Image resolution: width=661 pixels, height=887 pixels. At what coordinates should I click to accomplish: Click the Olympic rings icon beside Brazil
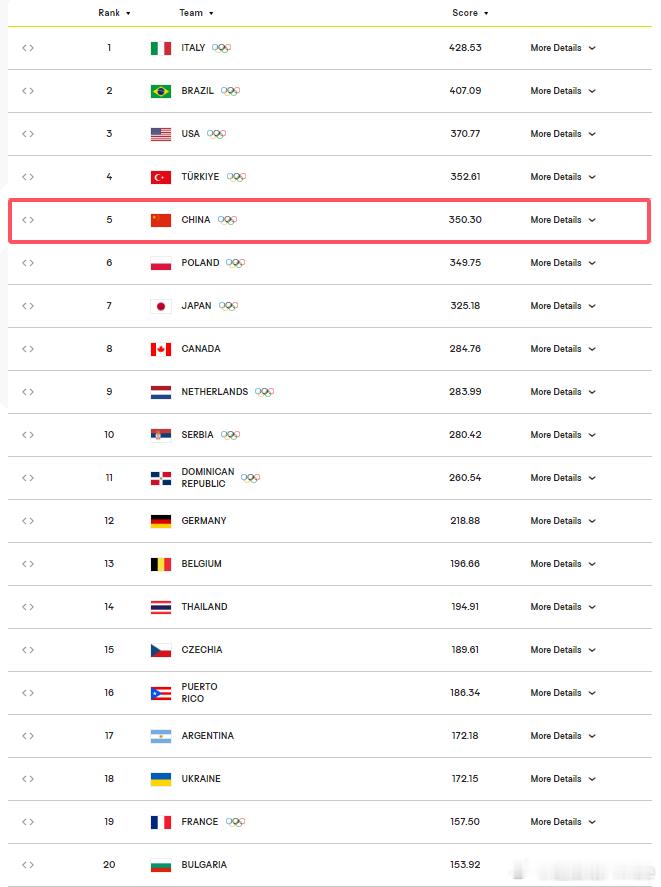coord(230,91)
